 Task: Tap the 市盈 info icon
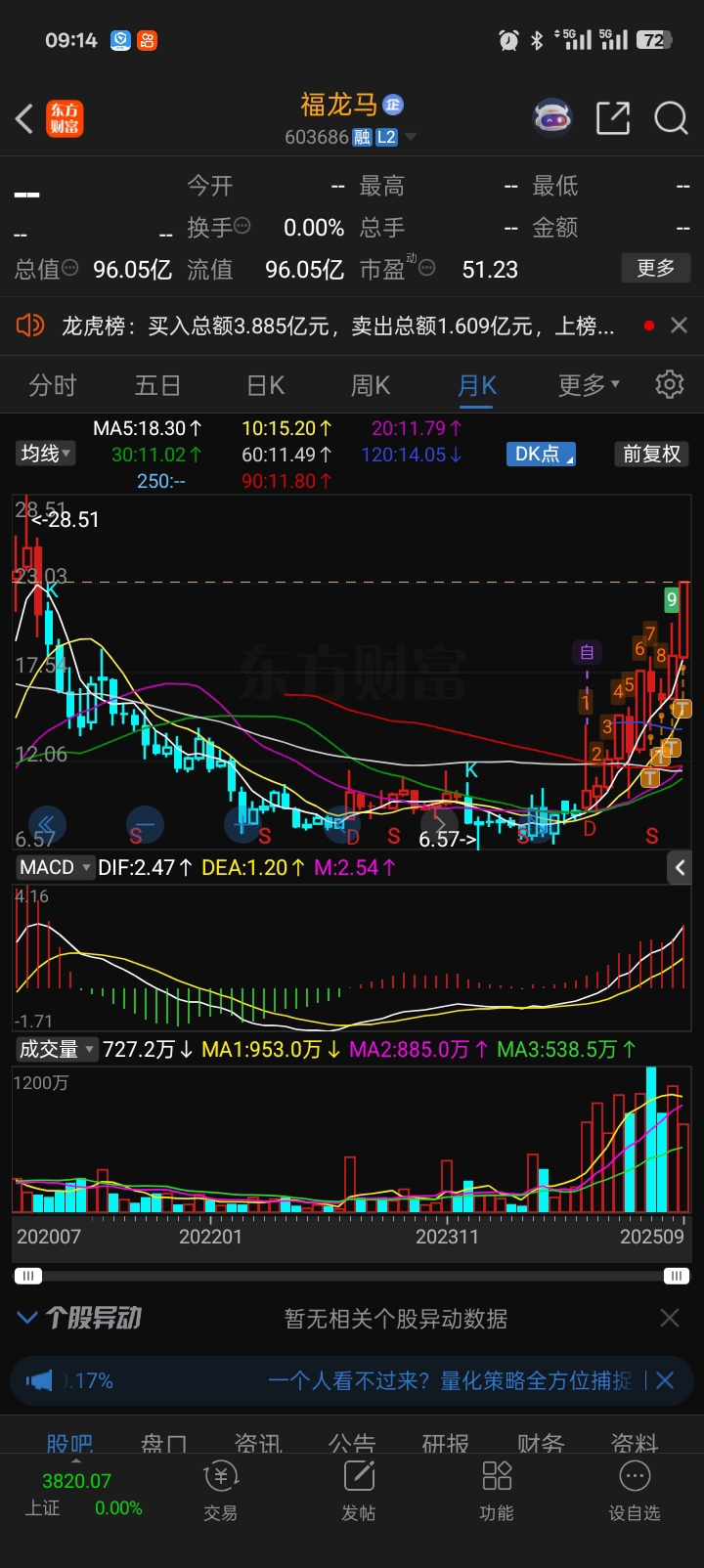[426, 267]
